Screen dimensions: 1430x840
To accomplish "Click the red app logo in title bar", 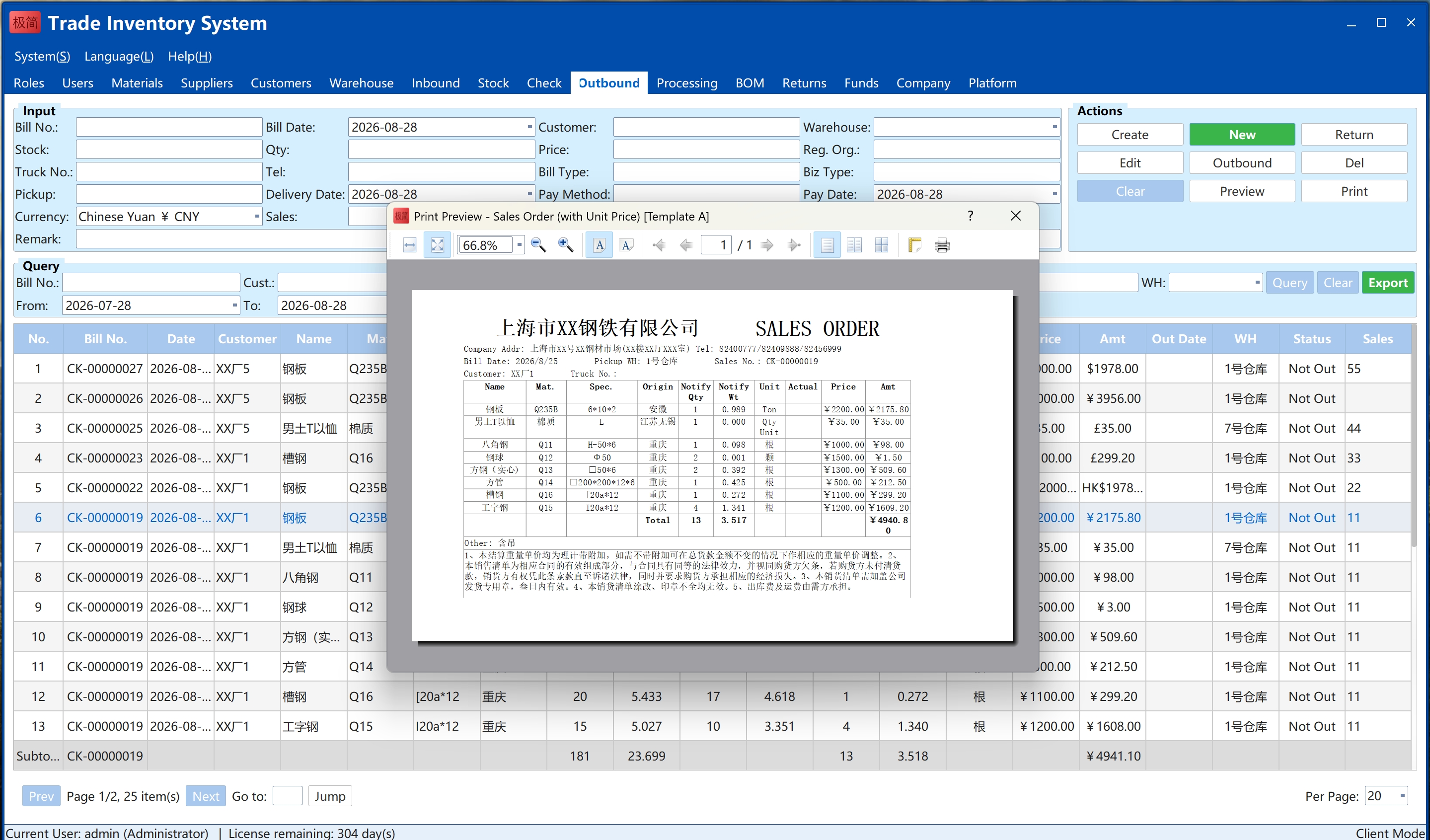I will pos(25,23).
